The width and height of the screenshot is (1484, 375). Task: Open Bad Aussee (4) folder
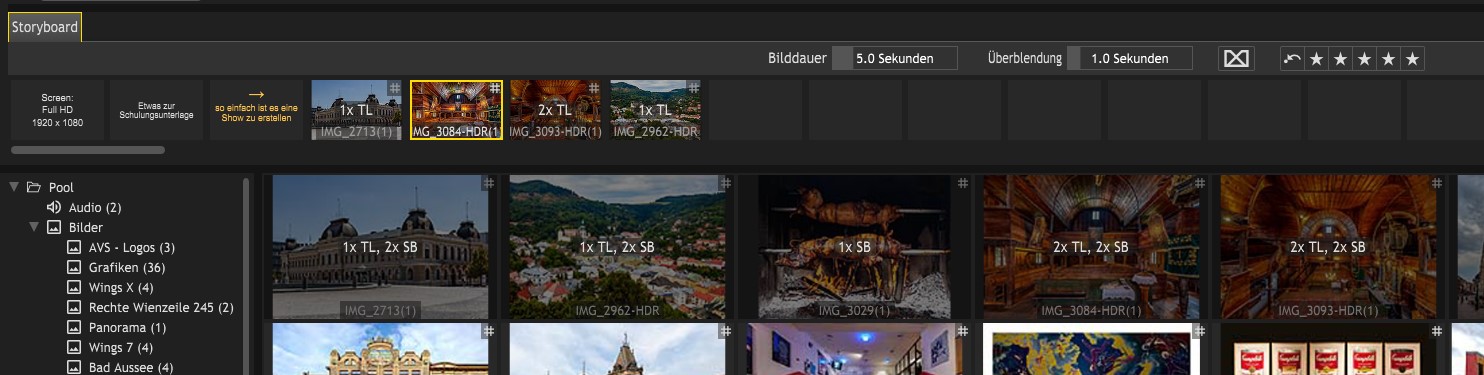point(131,367)
